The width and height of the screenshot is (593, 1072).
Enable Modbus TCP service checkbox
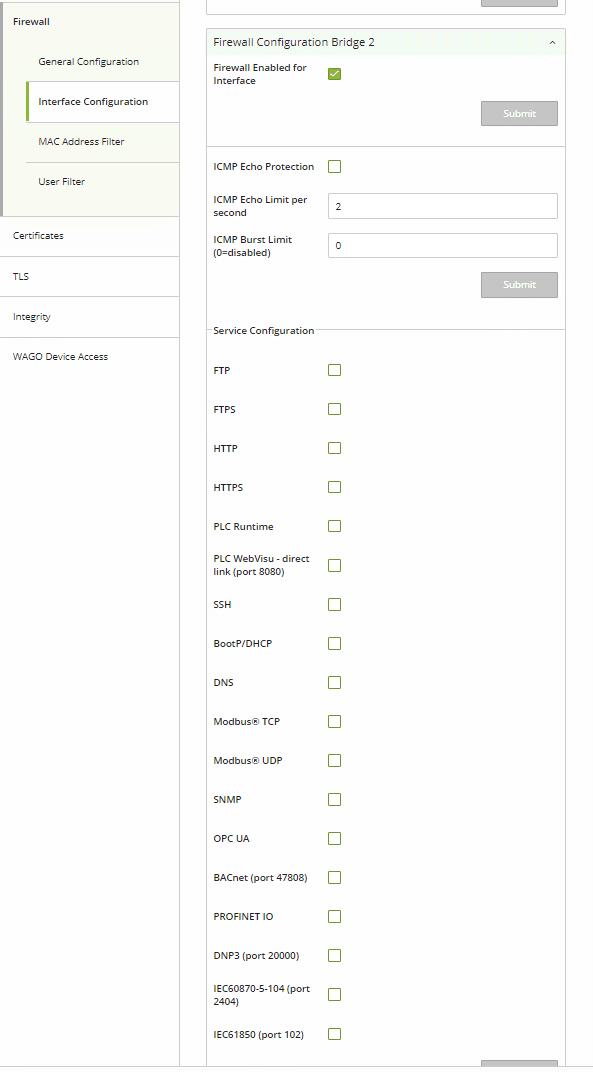click(x=334, y=721)
